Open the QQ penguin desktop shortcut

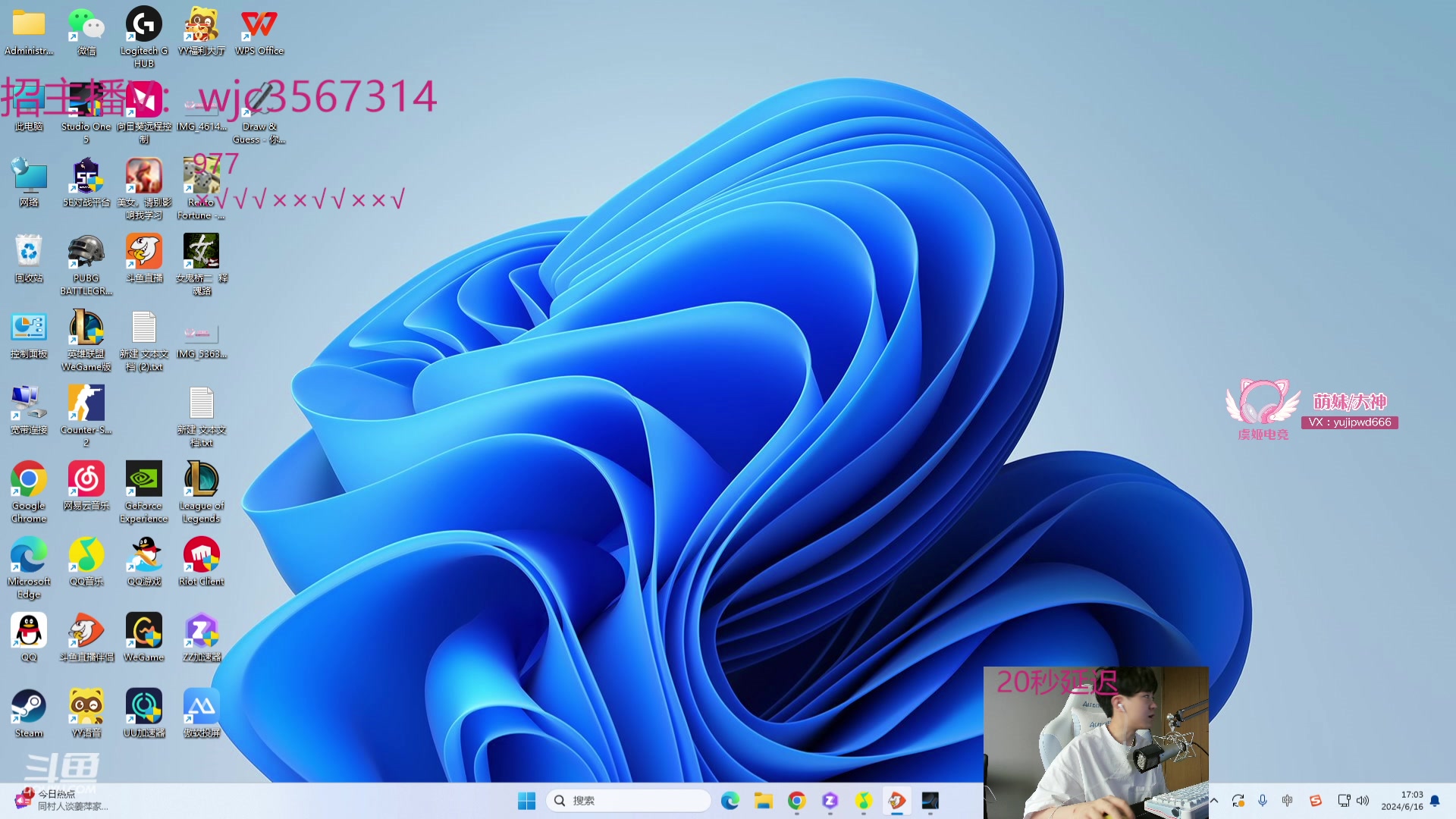pos(29,638)
